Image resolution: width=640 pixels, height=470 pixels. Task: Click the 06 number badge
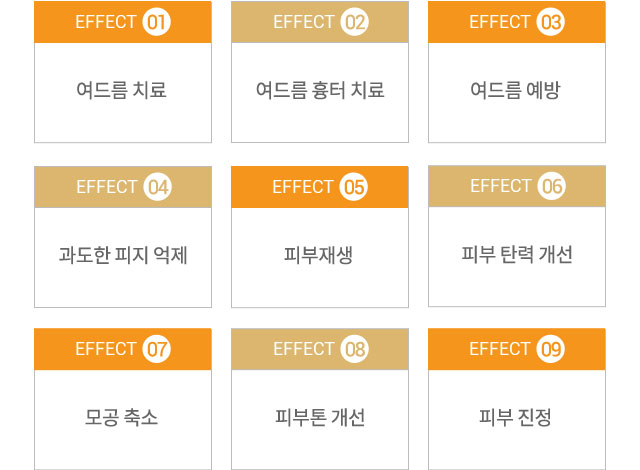[551, 186]
